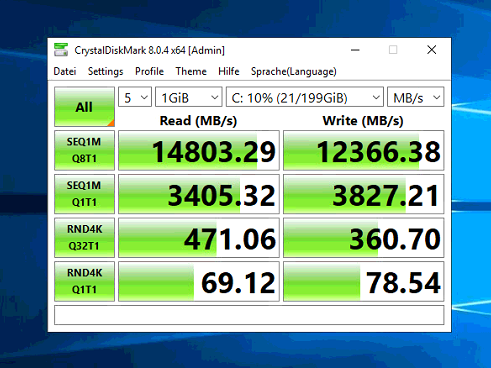Screen dimensions: 491x368
Task: Start the SEQ1M Q8T1 test
Action: tap(84, 150)
